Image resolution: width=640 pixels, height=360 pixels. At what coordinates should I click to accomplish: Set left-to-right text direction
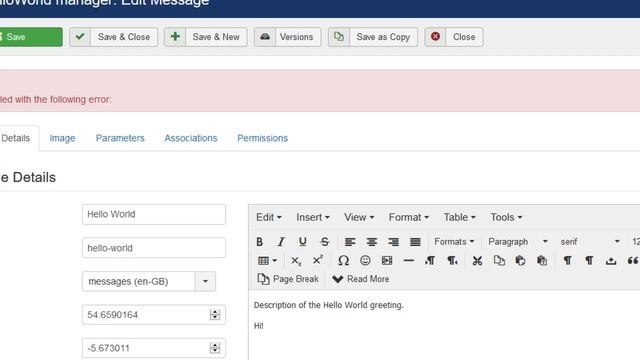pos(430,260)
